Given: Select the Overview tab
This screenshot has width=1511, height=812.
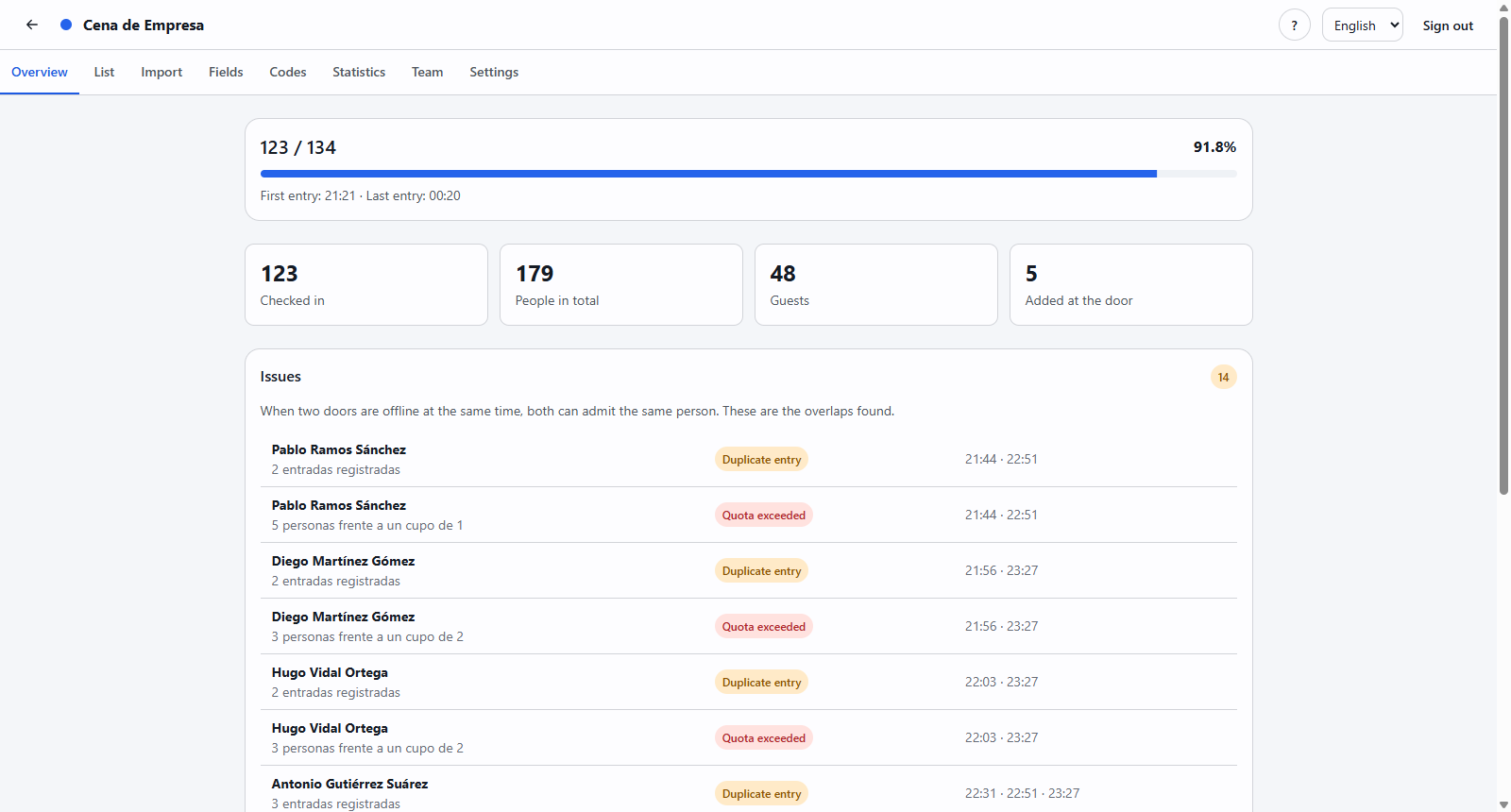Looking at the screenshot, I should point(40,72).
